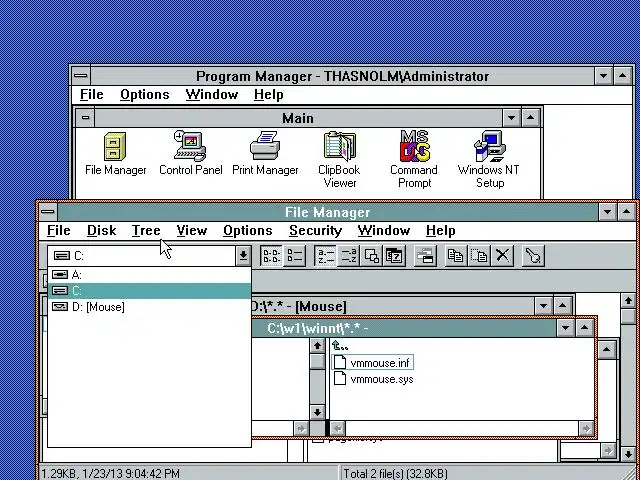640x480 pixels.
Task: Click '1.29KB, 1/23/13 9:04:42 PM' status text
Action: [111, 473]
